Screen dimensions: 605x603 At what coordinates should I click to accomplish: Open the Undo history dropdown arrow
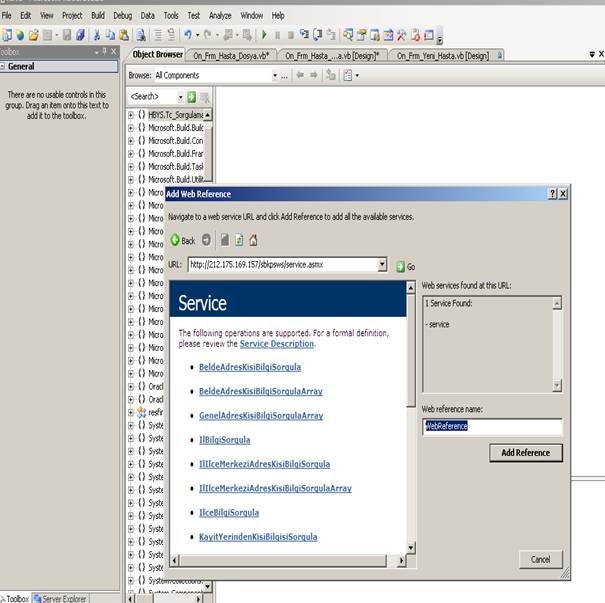pos(198,35)
